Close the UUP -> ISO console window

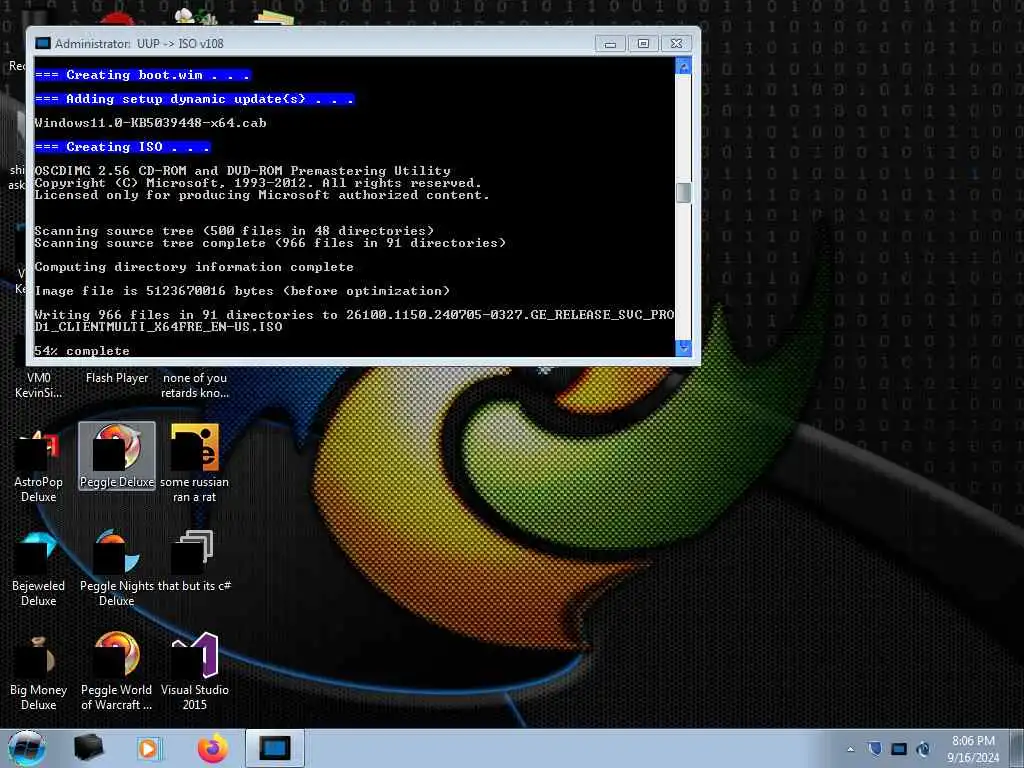[677, 44]
